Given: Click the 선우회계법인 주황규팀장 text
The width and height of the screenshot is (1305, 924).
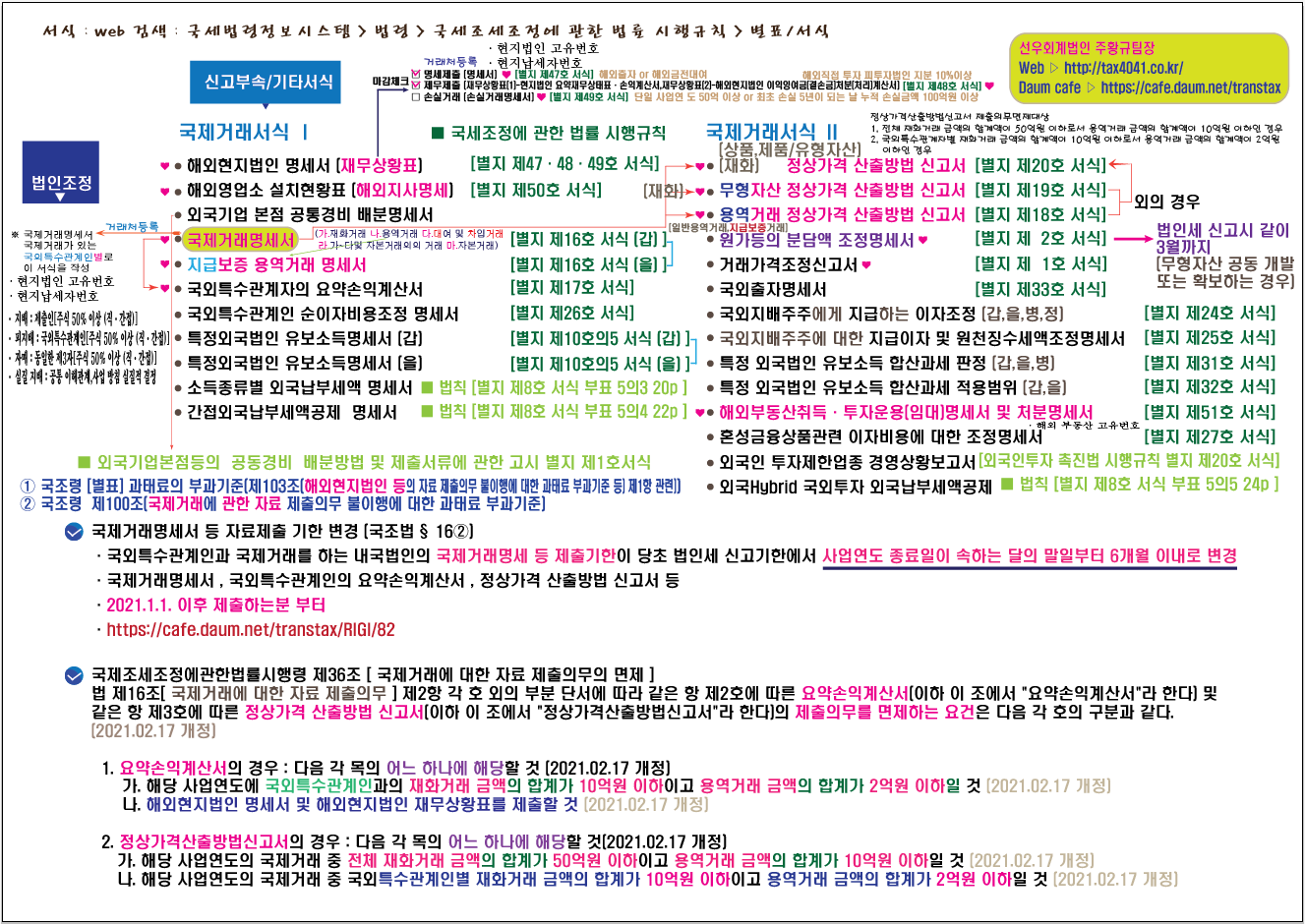Looking at the screenshot, I should [1087, 47].
